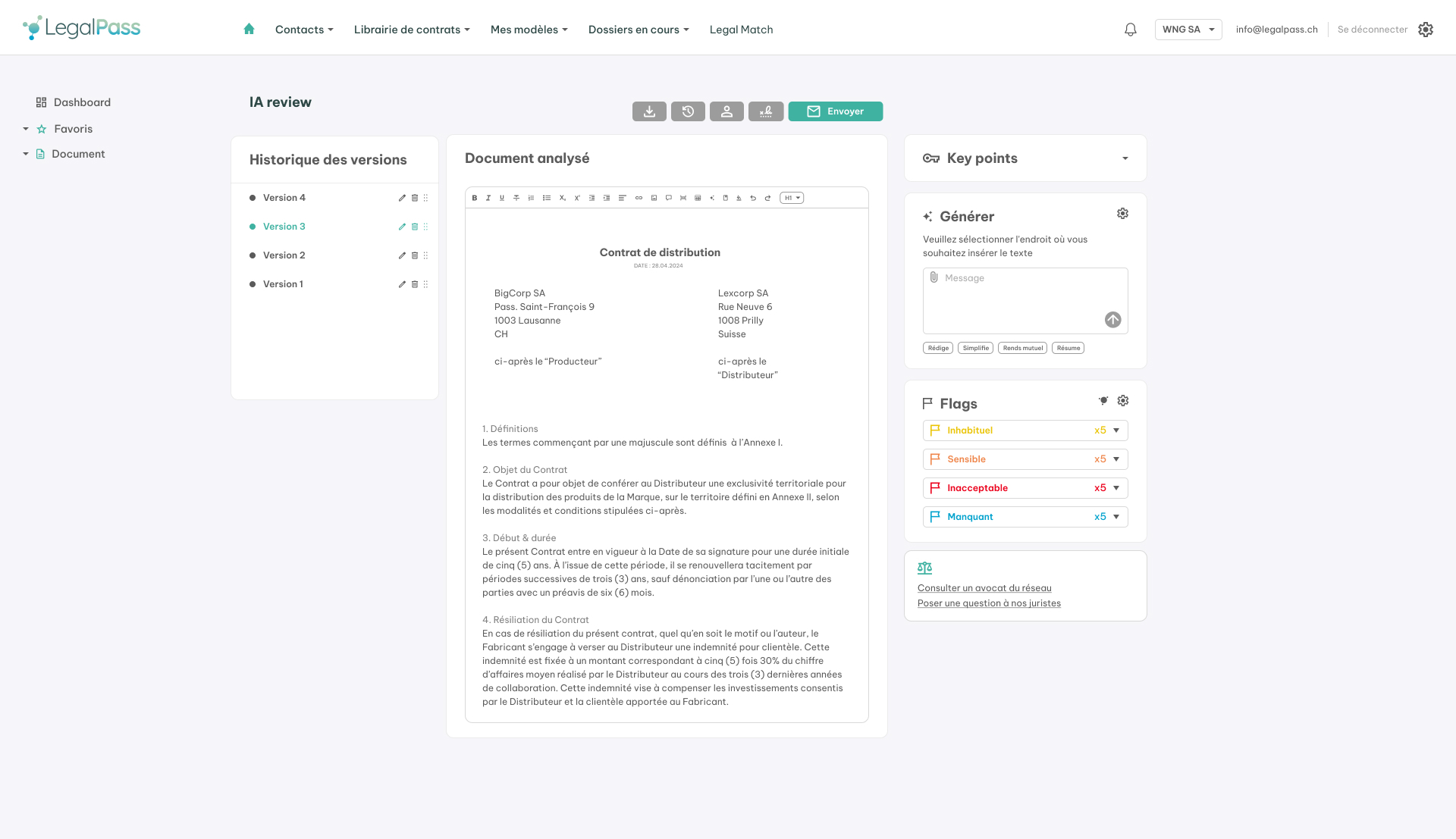Toggle the Sensible flag open
Viewport: 1456px width, 839px height.
(1115, 459)
